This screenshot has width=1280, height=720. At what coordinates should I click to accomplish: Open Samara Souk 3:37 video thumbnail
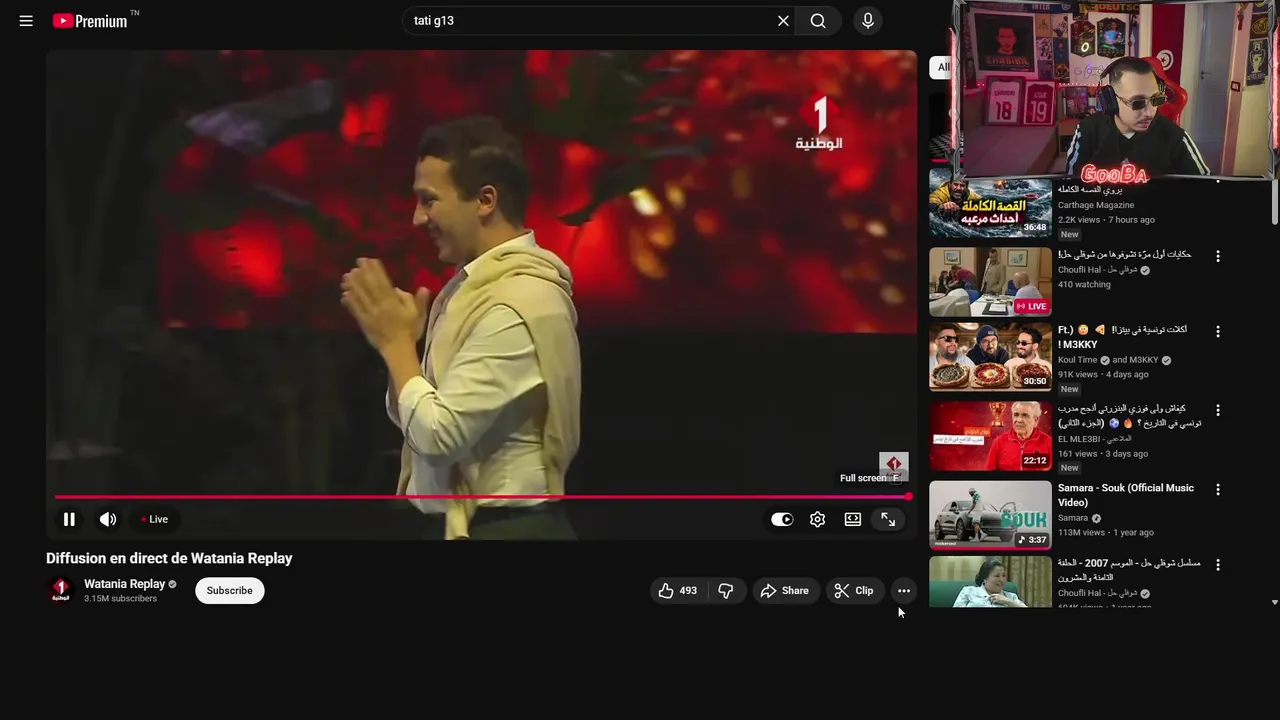990,515
